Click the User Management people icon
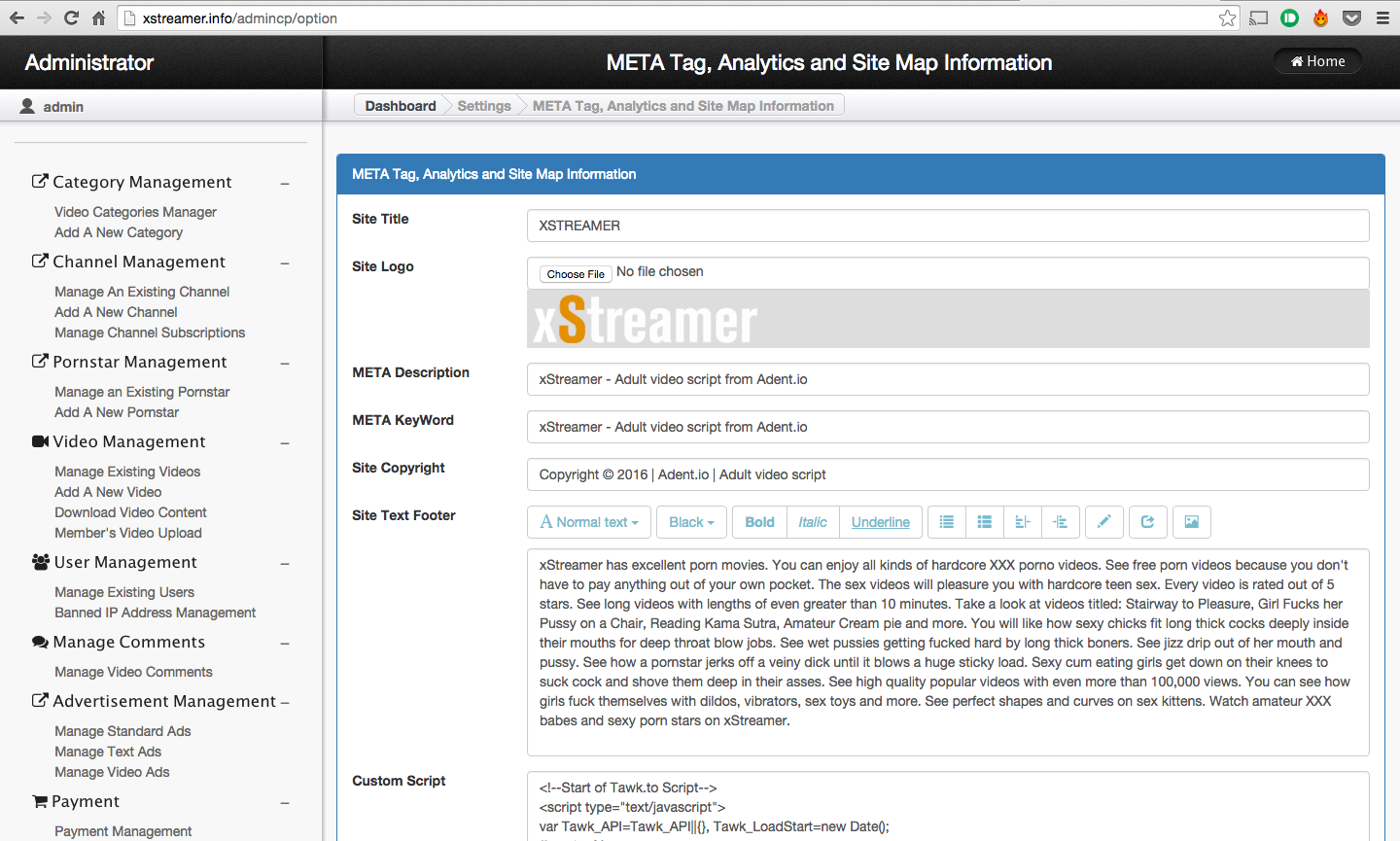The width and height of the screenshot is (1400, 841). click(41, 562)
